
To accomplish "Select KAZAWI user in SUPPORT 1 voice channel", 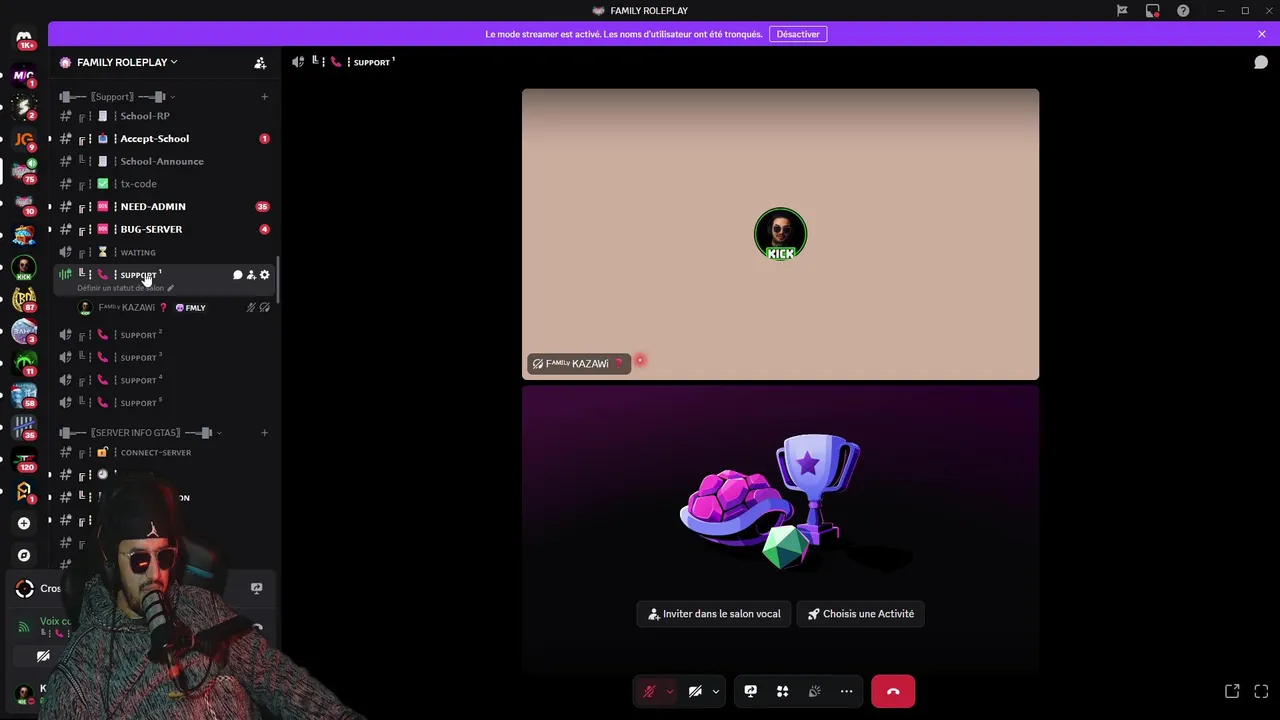I will [172, 308].
